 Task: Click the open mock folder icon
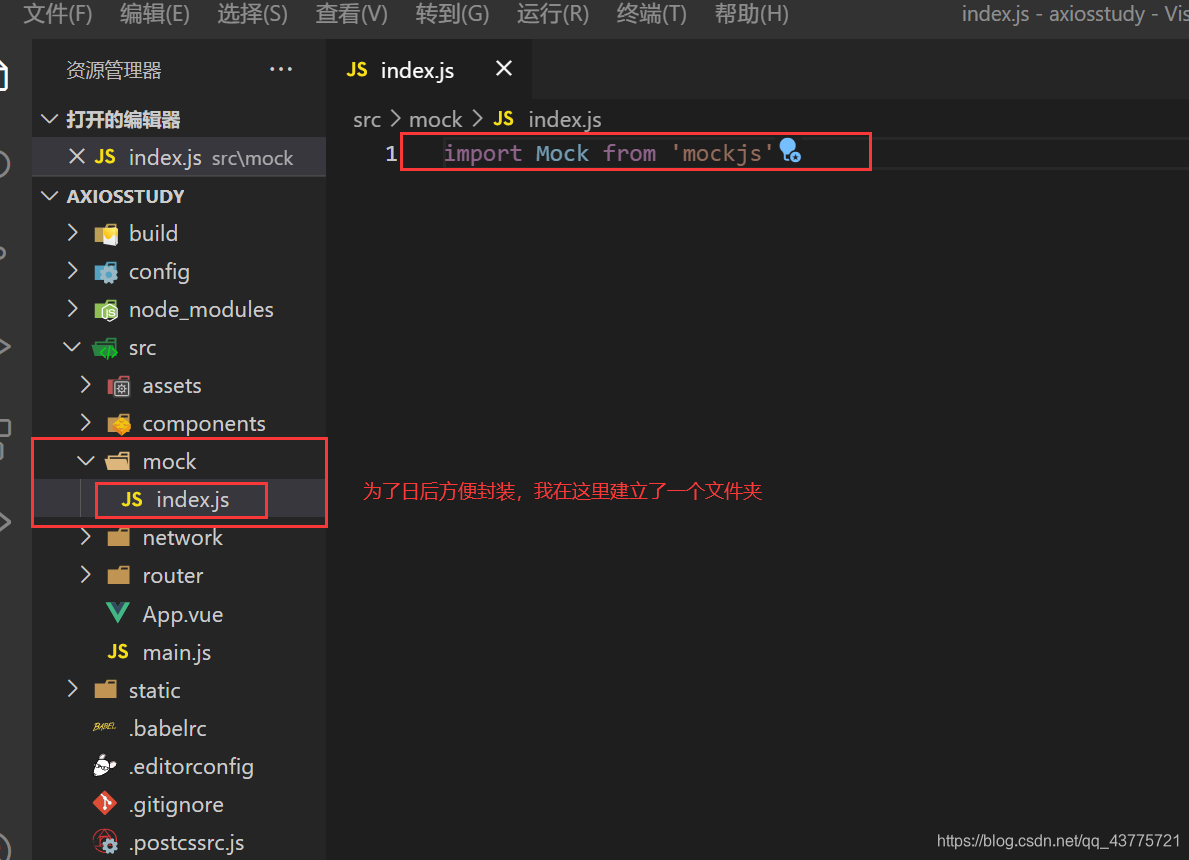click(x=118, y=461)
